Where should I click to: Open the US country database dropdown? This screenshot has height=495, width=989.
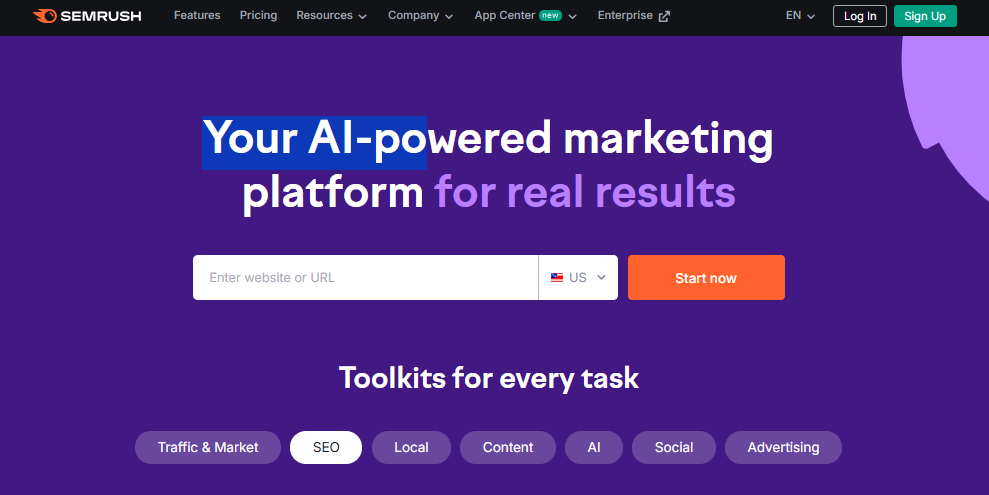[578, 277]
